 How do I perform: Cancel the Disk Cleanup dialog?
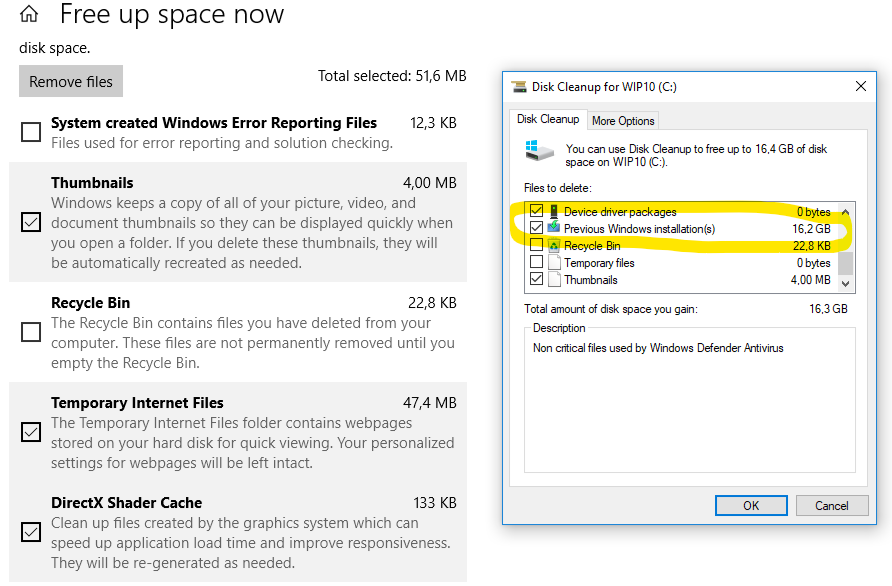[832, 506]
